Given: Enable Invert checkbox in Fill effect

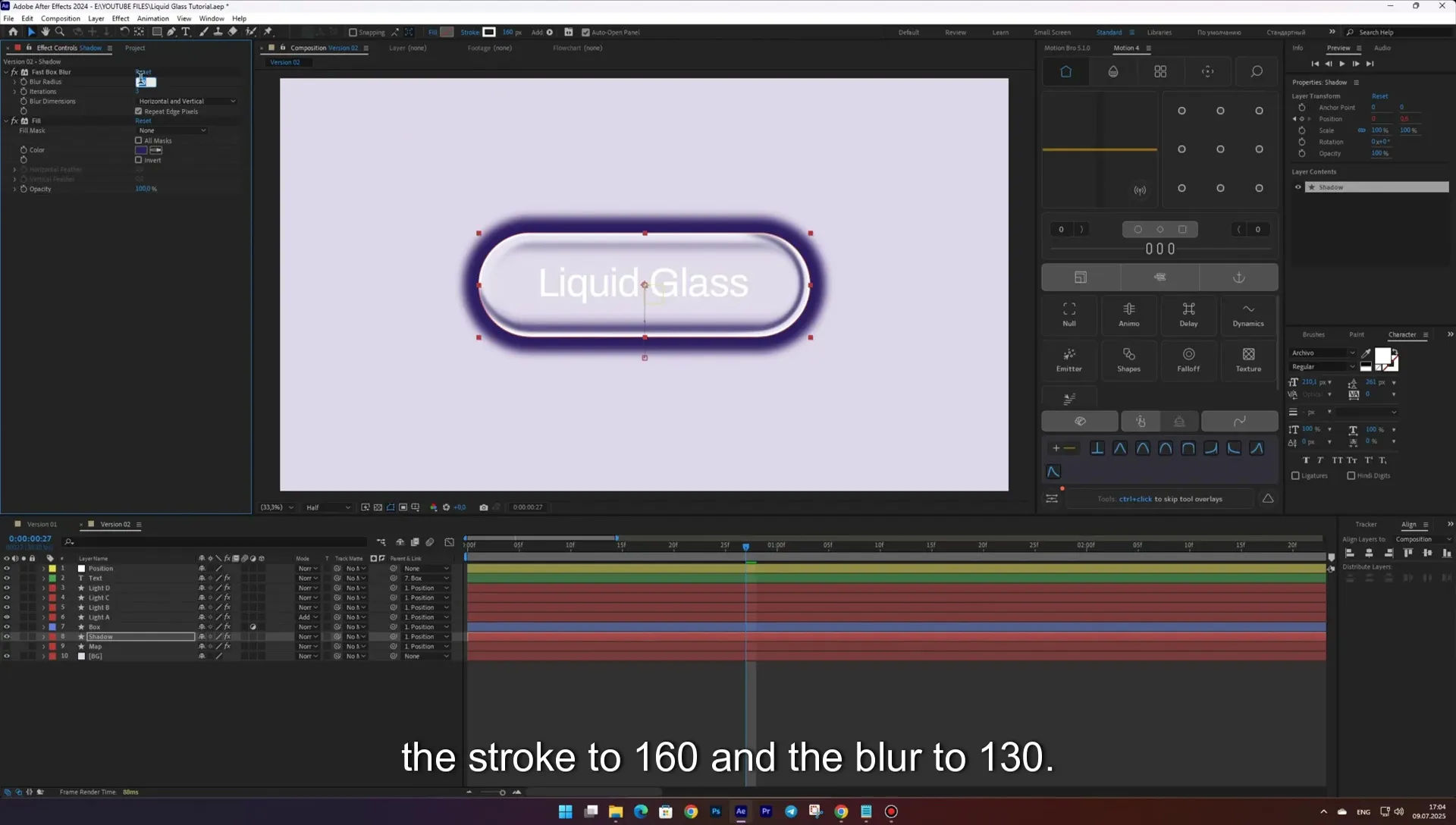Looking at the screenshot, I should click(x=139, y=160).
